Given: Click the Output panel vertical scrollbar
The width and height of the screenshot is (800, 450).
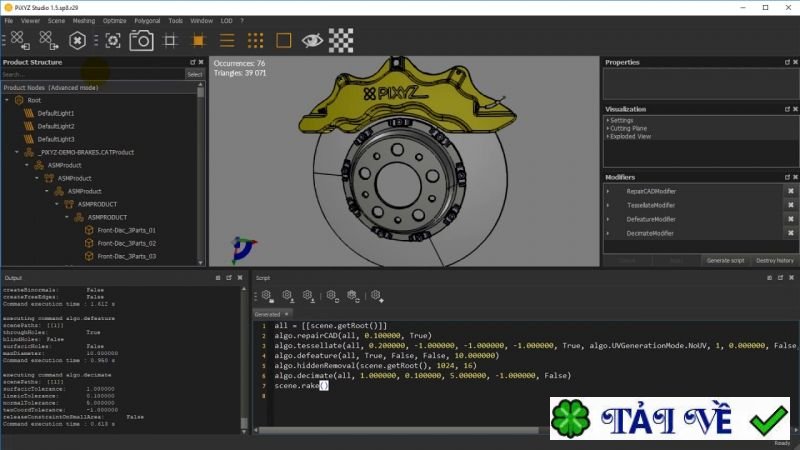Looking at the screenshot, I should pos(245,360).
